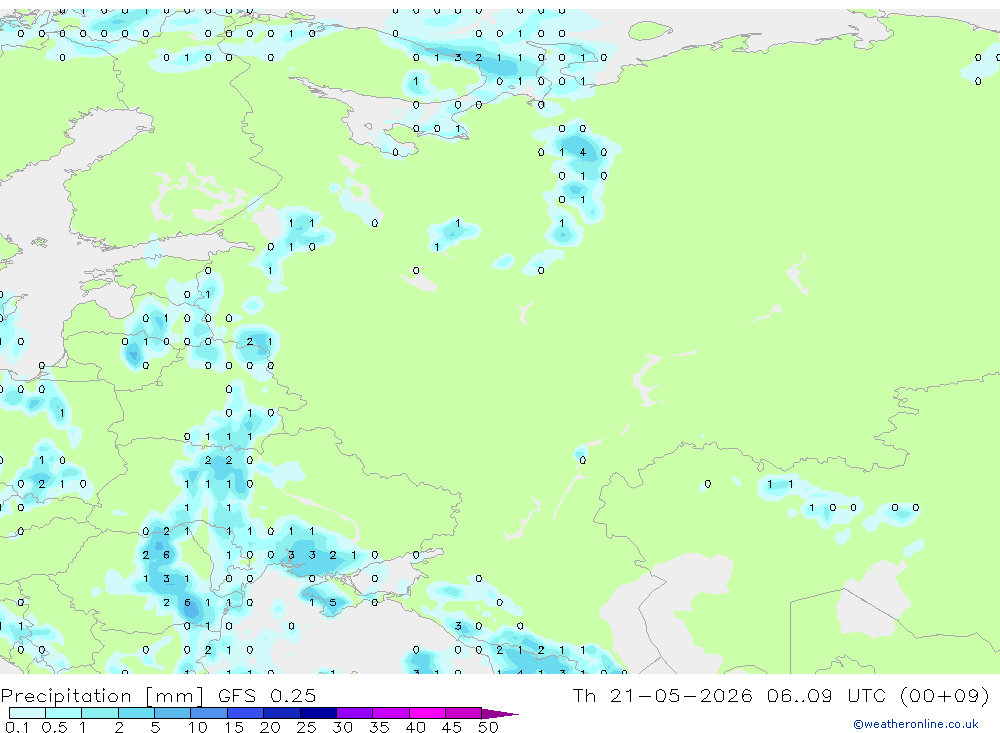This screenshot has width=1000, height=733.
Task: Pick the legend swatch between 2 and 5
Action: pos(136,713)
